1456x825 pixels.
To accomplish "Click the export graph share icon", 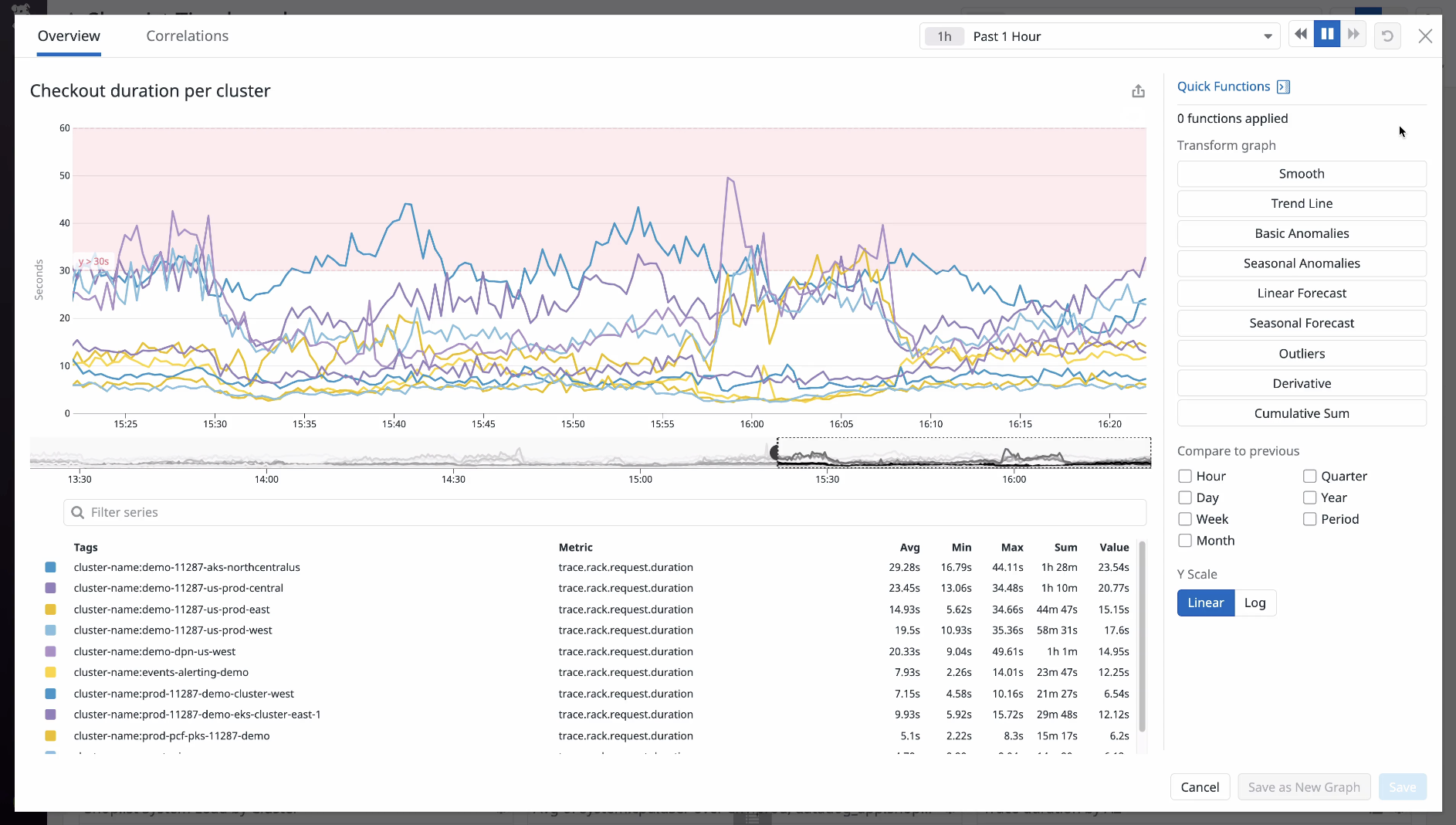I will (1138, 91).
